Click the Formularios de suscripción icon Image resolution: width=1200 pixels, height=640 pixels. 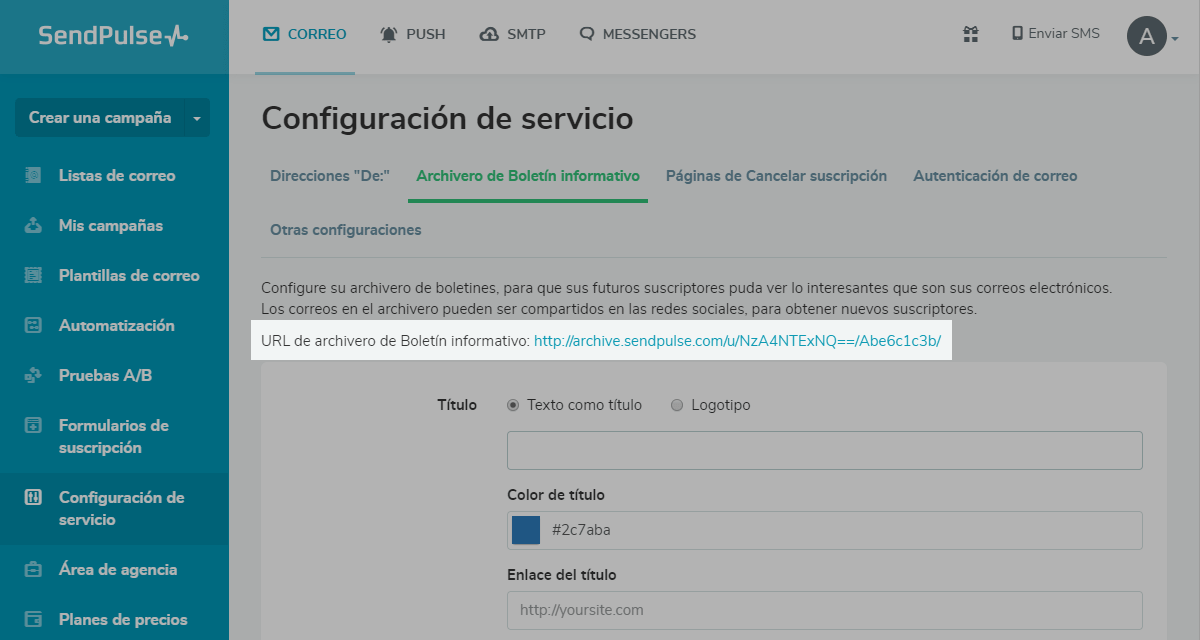(x=33, y=426)
